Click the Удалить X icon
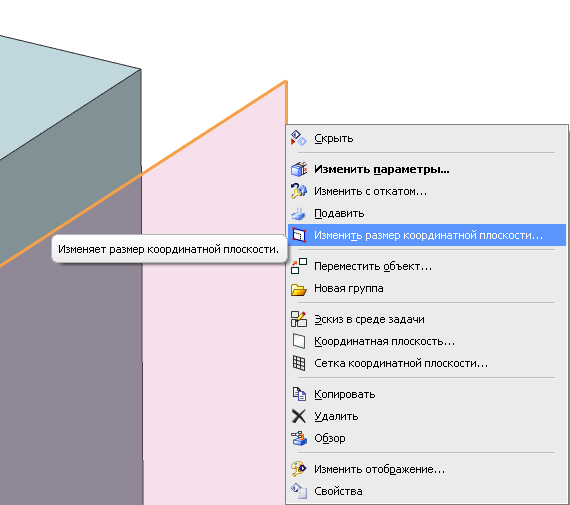This screenshot has height=505, width=570. [x=298, y=416]
